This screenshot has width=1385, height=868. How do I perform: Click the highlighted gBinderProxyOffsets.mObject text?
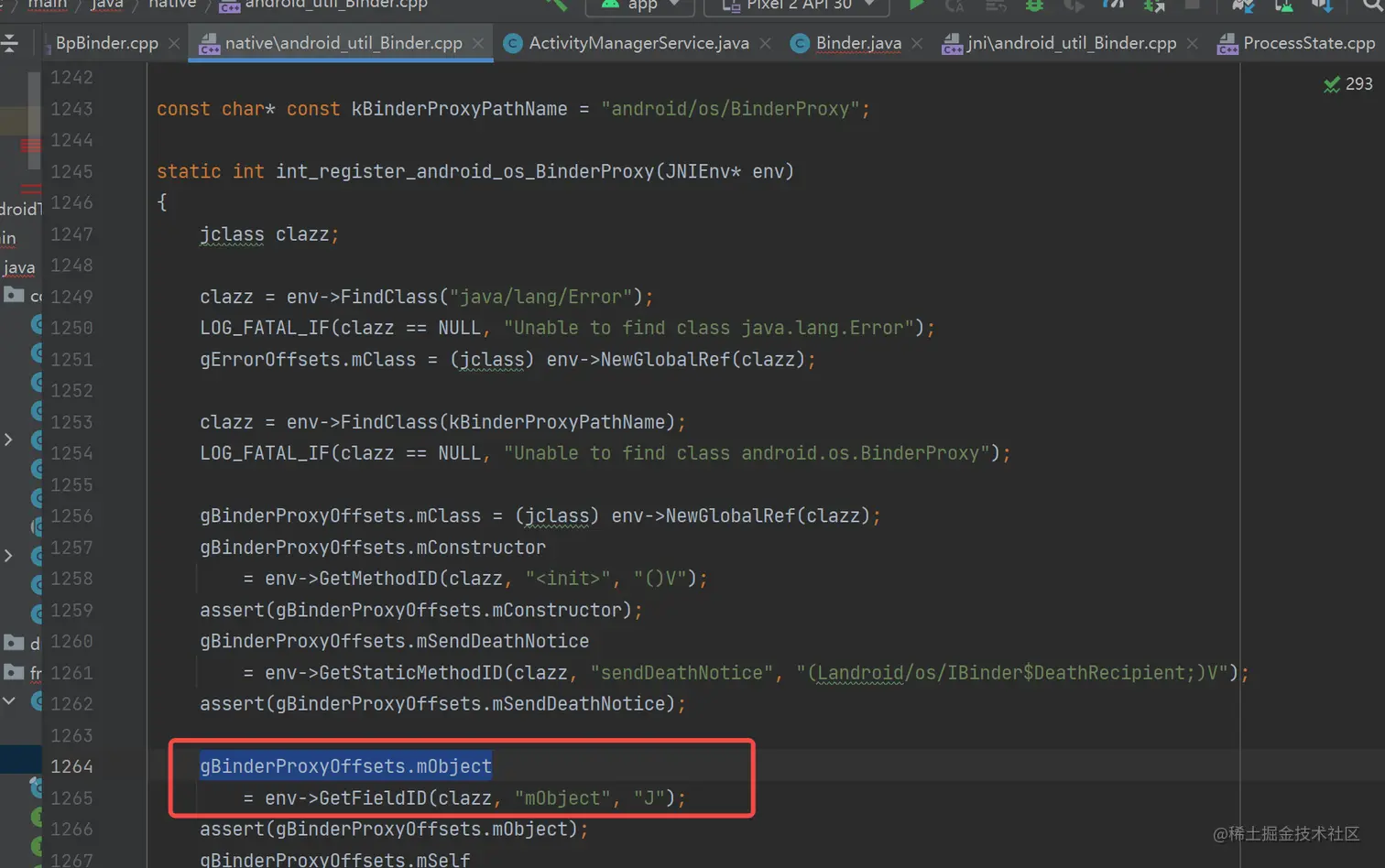pyautogui.click(x=345, y=766)
